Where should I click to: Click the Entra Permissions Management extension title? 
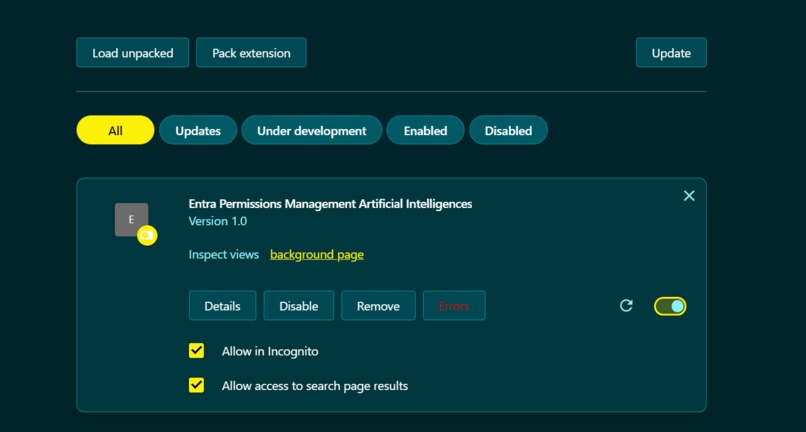[330, 204]
